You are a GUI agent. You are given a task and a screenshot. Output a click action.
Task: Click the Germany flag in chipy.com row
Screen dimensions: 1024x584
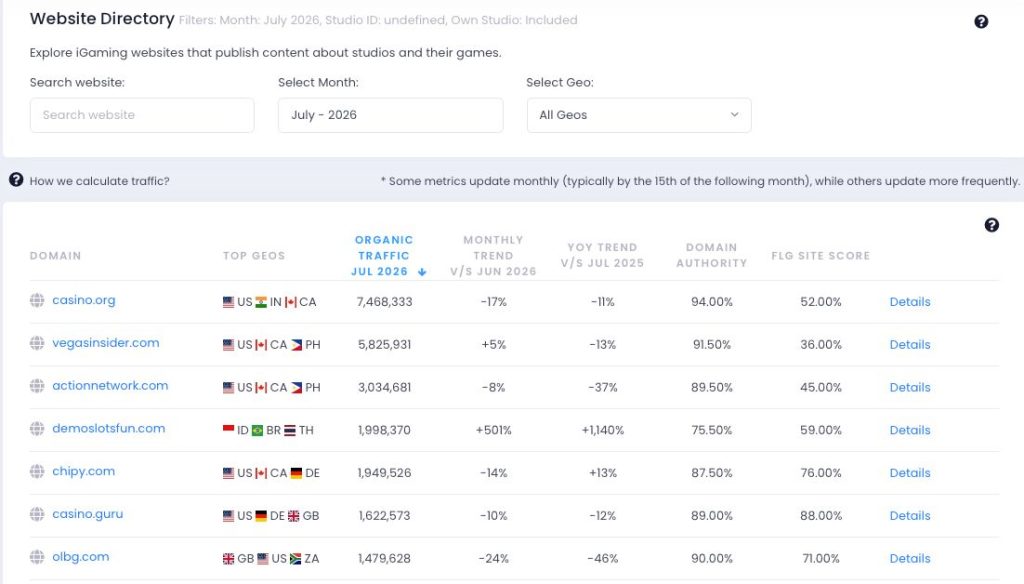[296, 473]
